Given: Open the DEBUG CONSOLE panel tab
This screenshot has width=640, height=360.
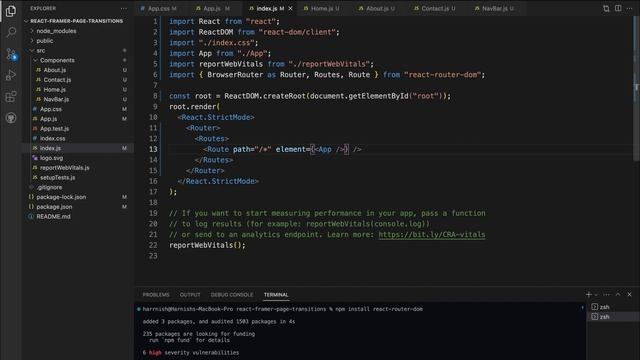Looking at the screenshot, I should click(x=232, y=295).
